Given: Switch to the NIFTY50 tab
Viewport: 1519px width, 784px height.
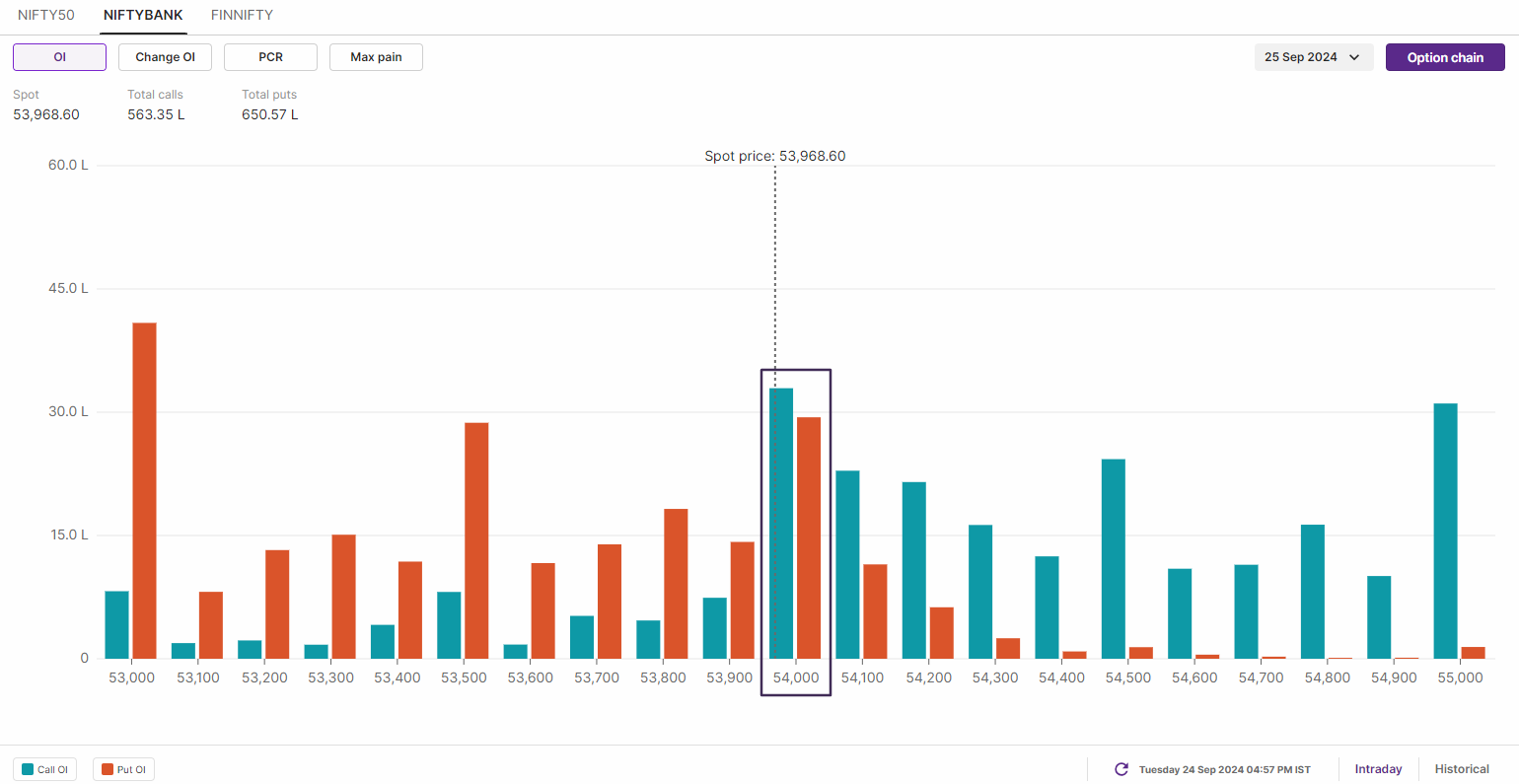Looking at the screenshot, I should pyautogui.click(x=46, y=15).
